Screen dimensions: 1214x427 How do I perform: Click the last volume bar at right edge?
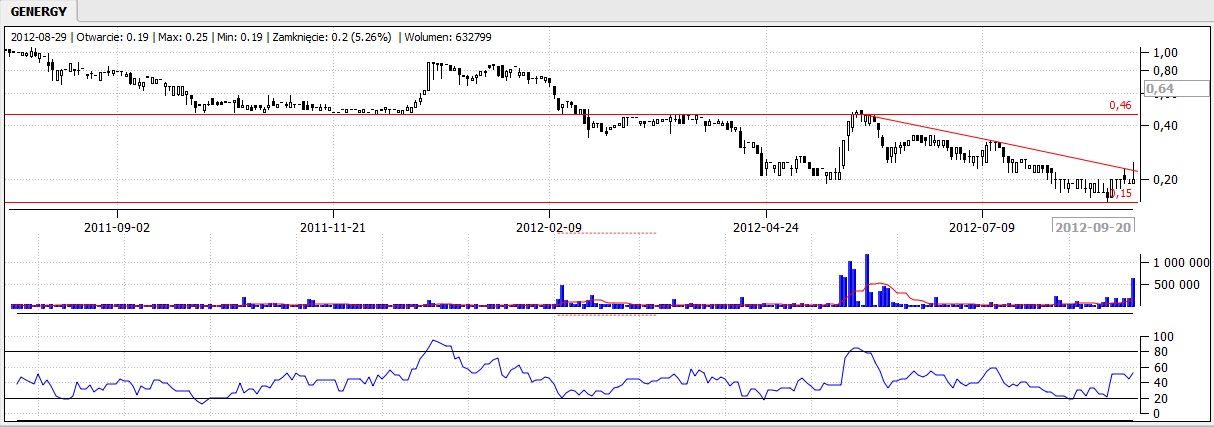tap(1133, 294)
